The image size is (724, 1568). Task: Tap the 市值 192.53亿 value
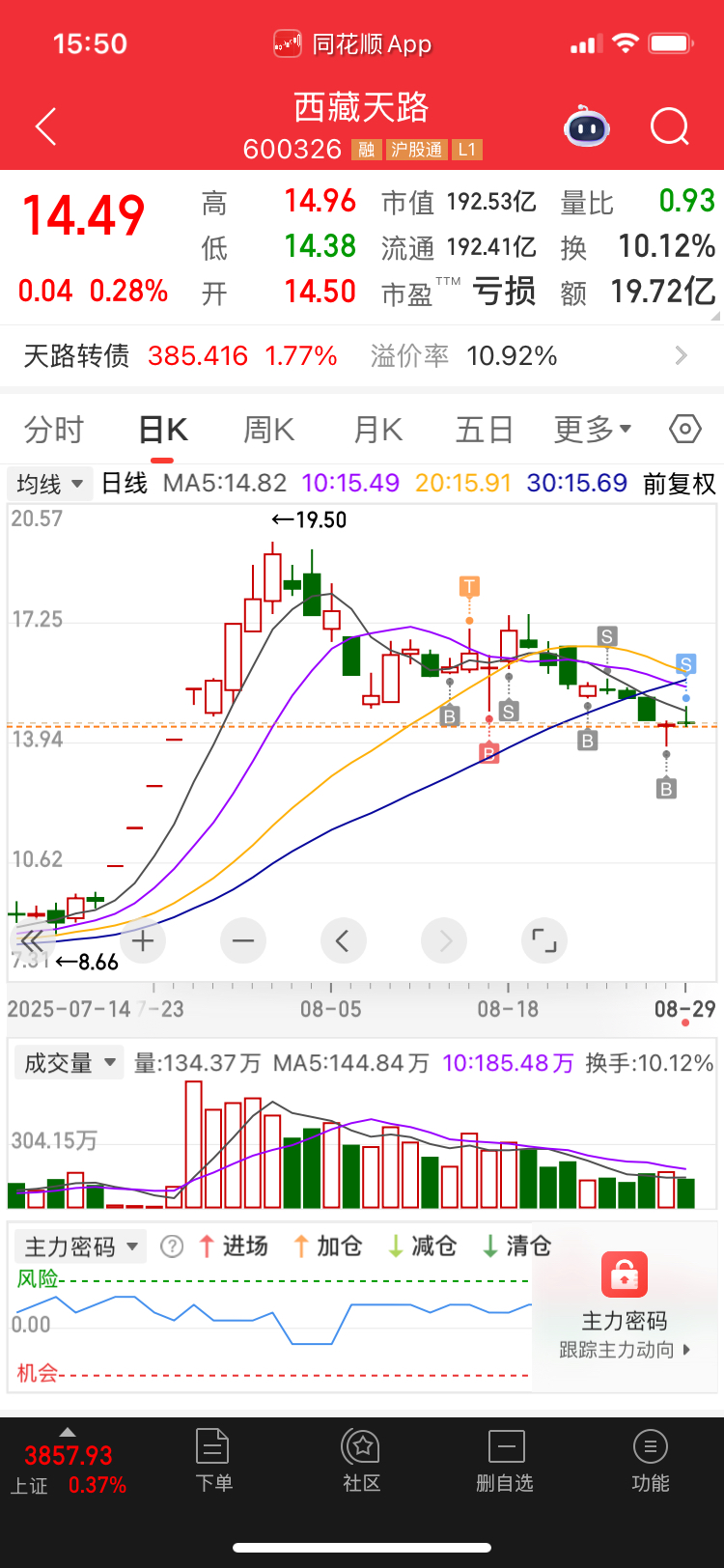click(x=491, y=201)
